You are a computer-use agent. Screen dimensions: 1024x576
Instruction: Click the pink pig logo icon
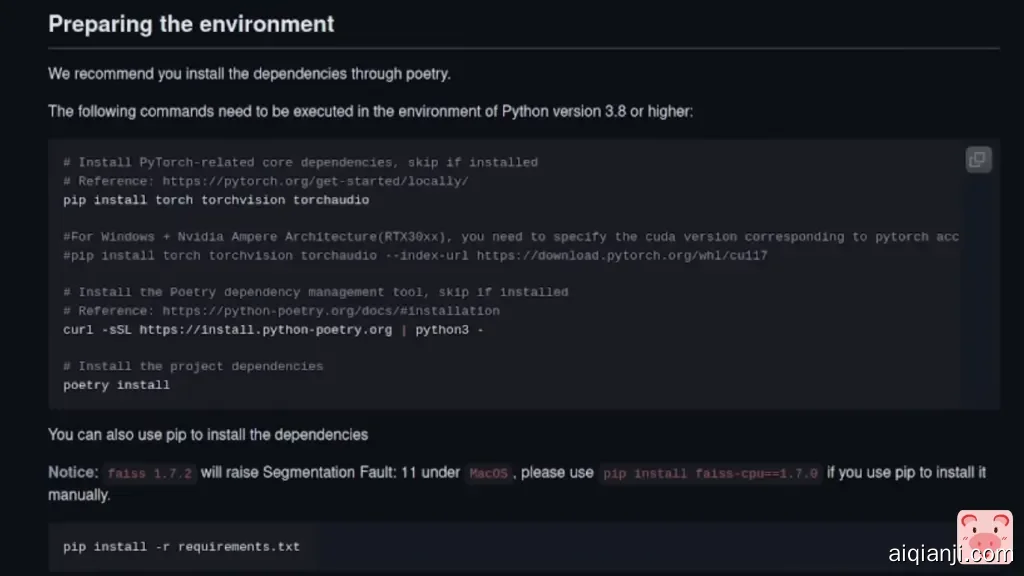984,531
